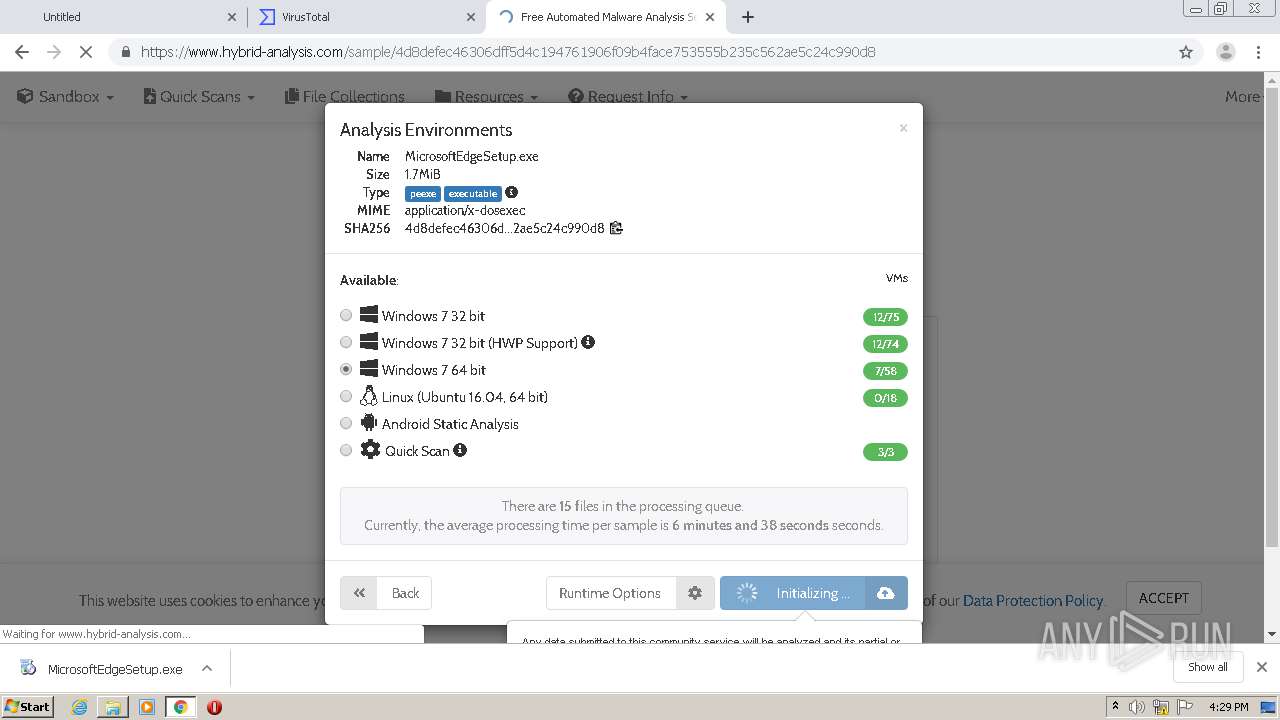Image resolution: width=1280 pixels, height=720 pixels.
Task: Open Windows Explorer from taskbar
Action: [113, 706]
